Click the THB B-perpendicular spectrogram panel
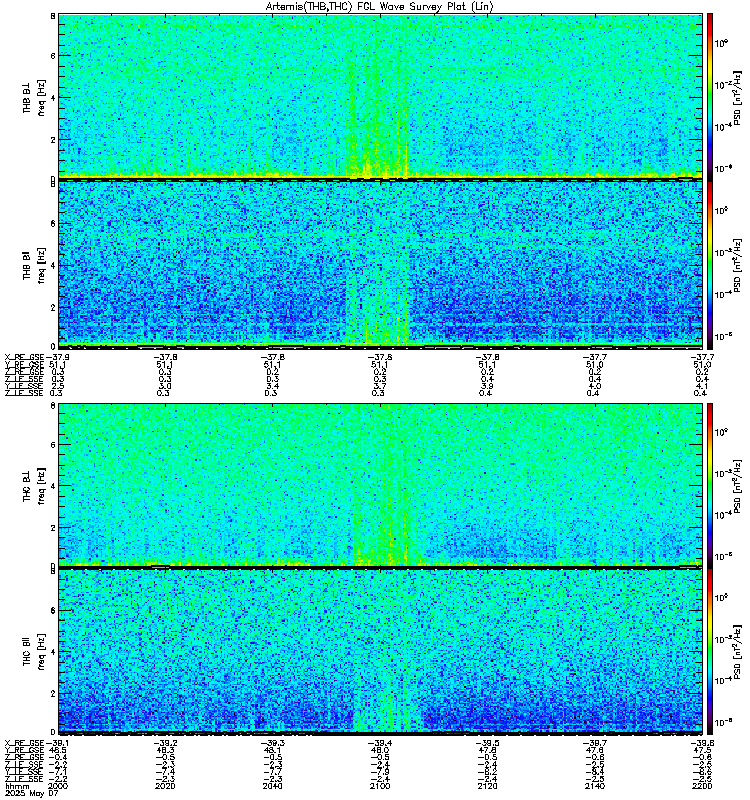Image resolution: width=750 pixels, height=800 pixels. 380,96
